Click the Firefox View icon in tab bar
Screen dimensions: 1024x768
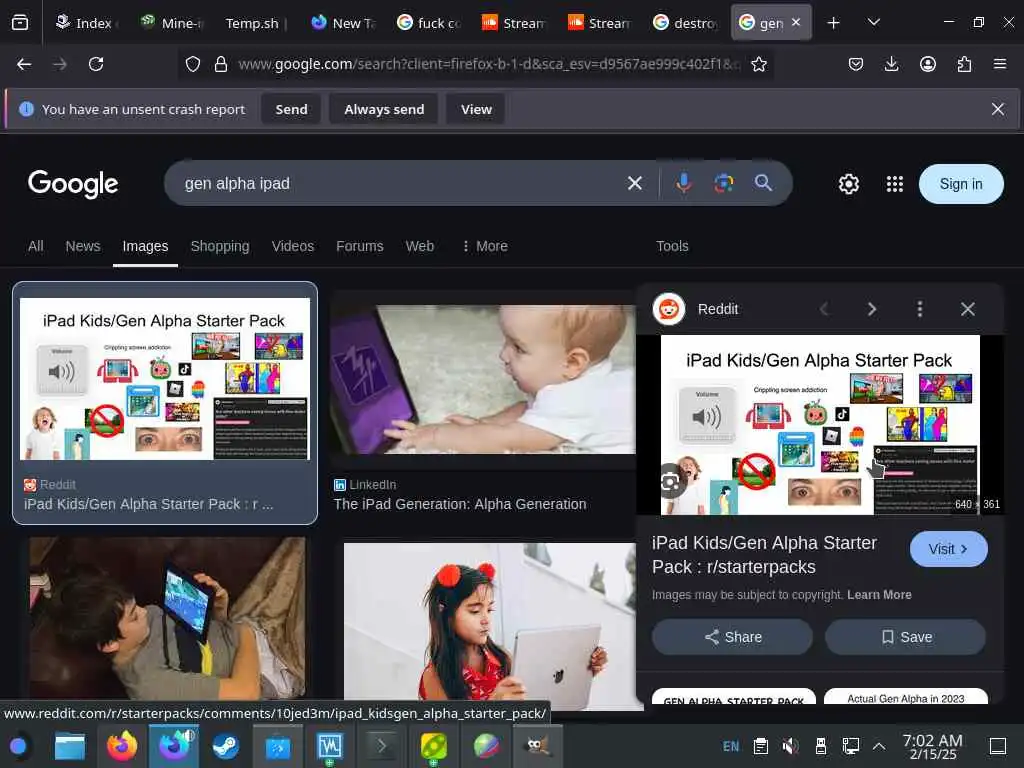tap(20, 23)
